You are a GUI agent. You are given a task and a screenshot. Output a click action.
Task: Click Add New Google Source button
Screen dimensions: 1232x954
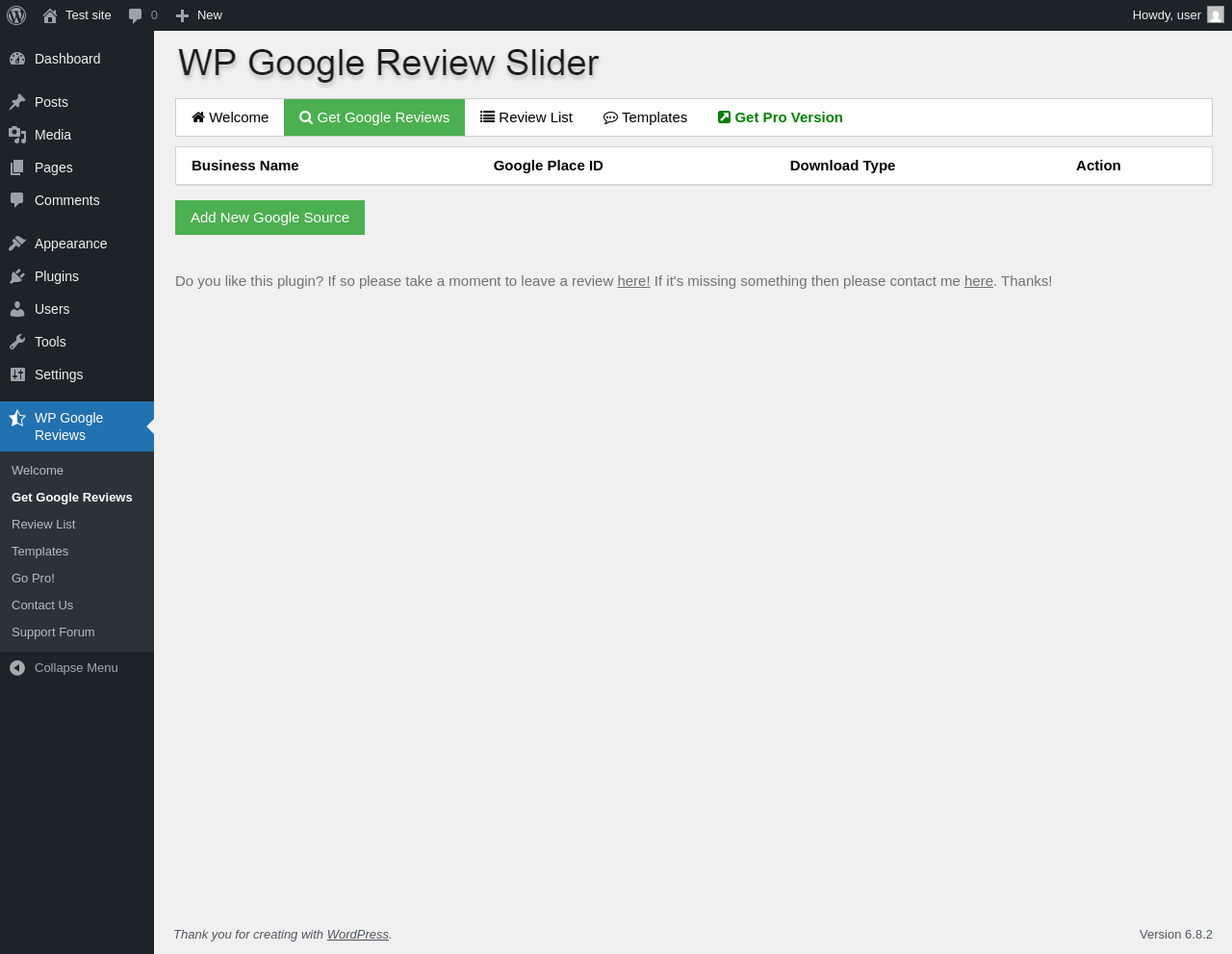(x=269, y=218)
